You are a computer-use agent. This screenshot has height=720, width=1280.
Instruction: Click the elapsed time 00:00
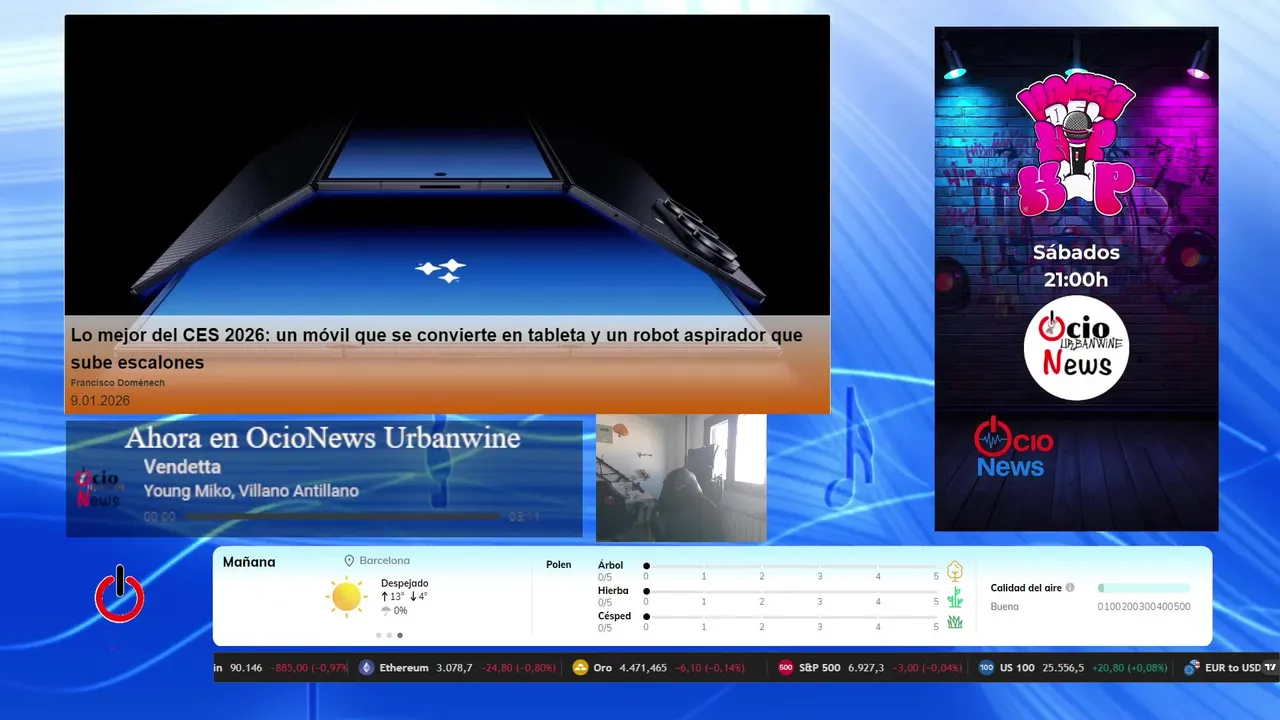click(159, 517)
